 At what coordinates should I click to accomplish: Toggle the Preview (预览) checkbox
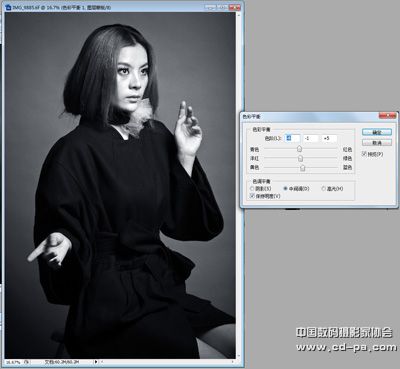[364, 154]
